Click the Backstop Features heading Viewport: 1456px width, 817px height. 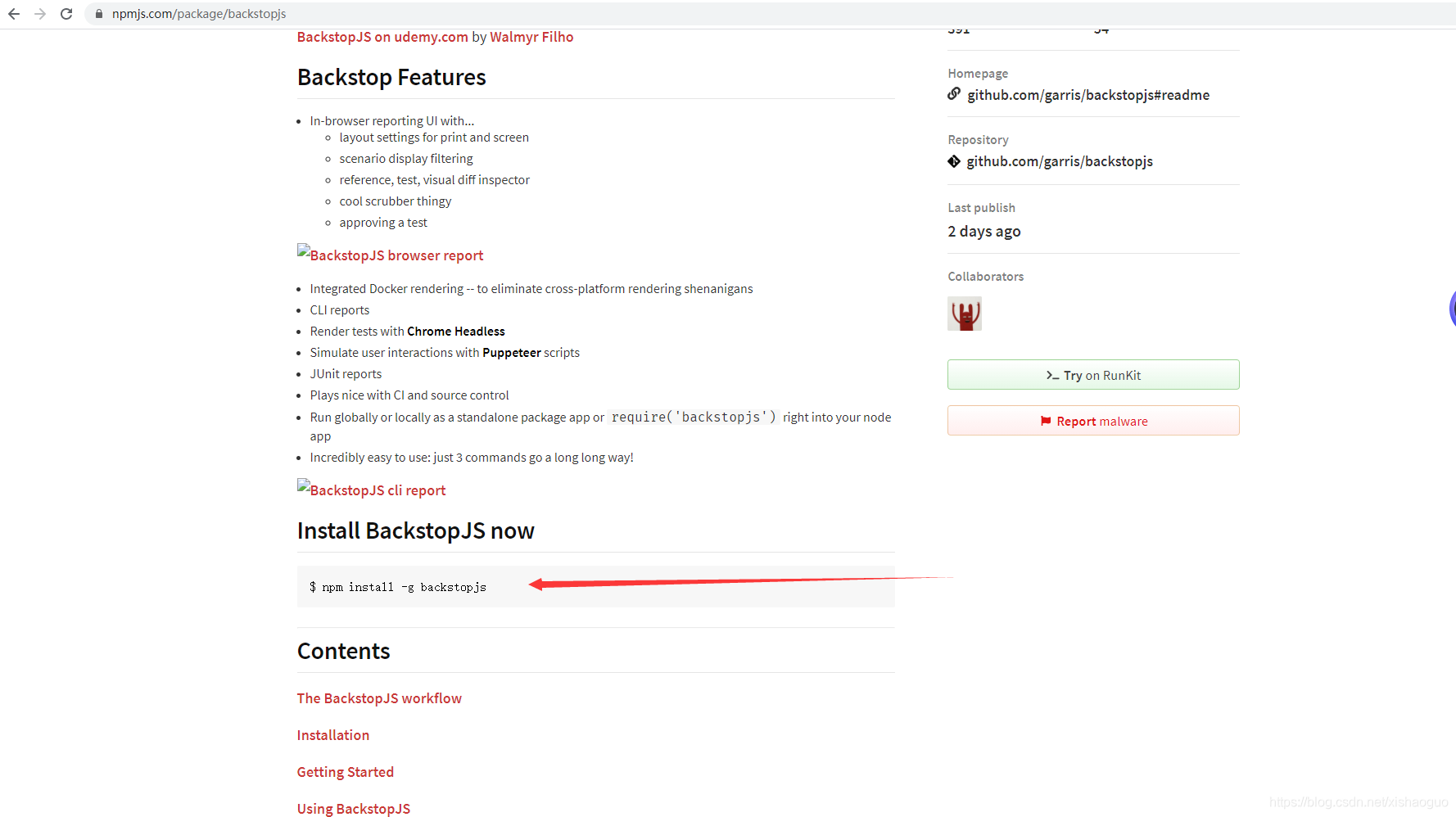(391, 77)
